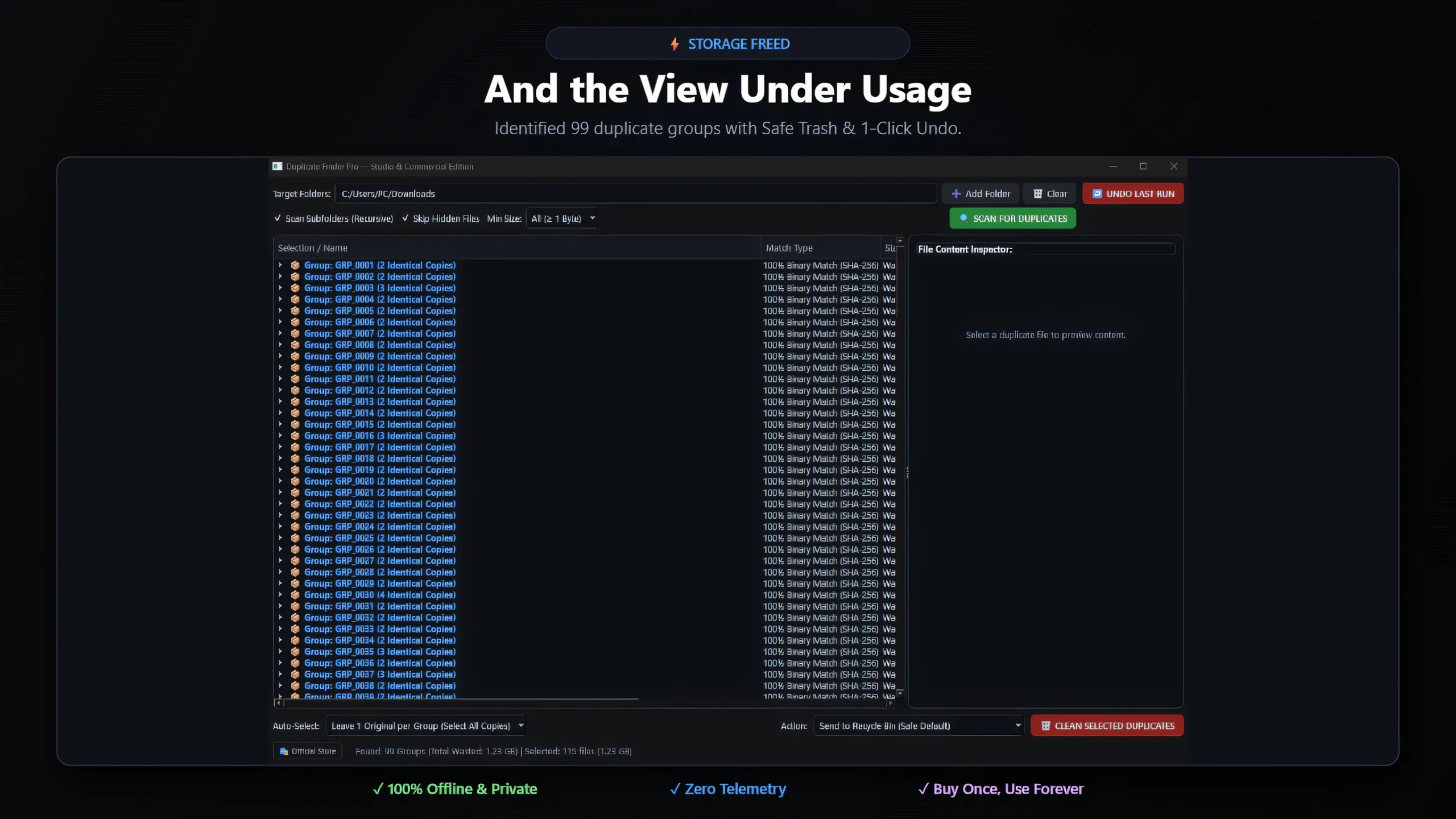The height and width of the screenshot is (819, 1456).
Task: Click scroll-up arrow of results list
Action: pos(900,240)
